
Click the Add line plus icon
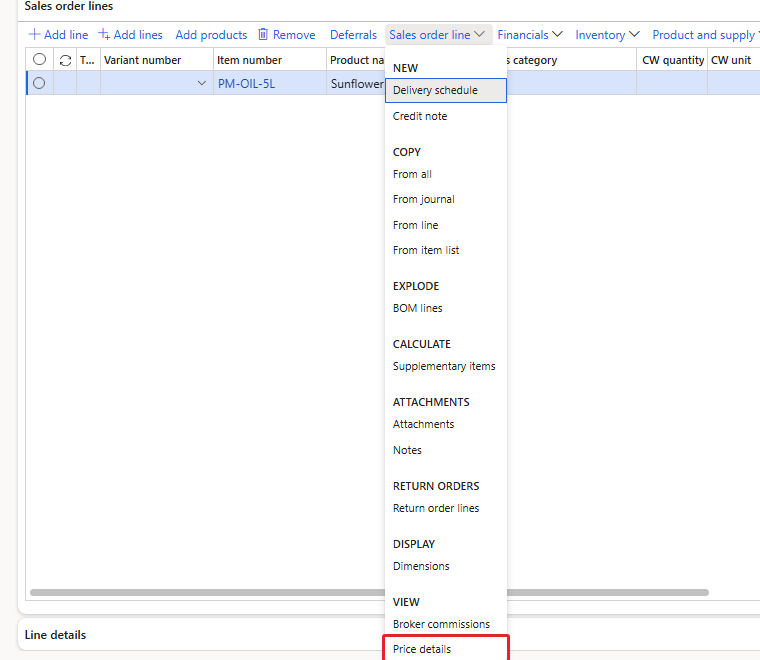click(x=34, y=34)
